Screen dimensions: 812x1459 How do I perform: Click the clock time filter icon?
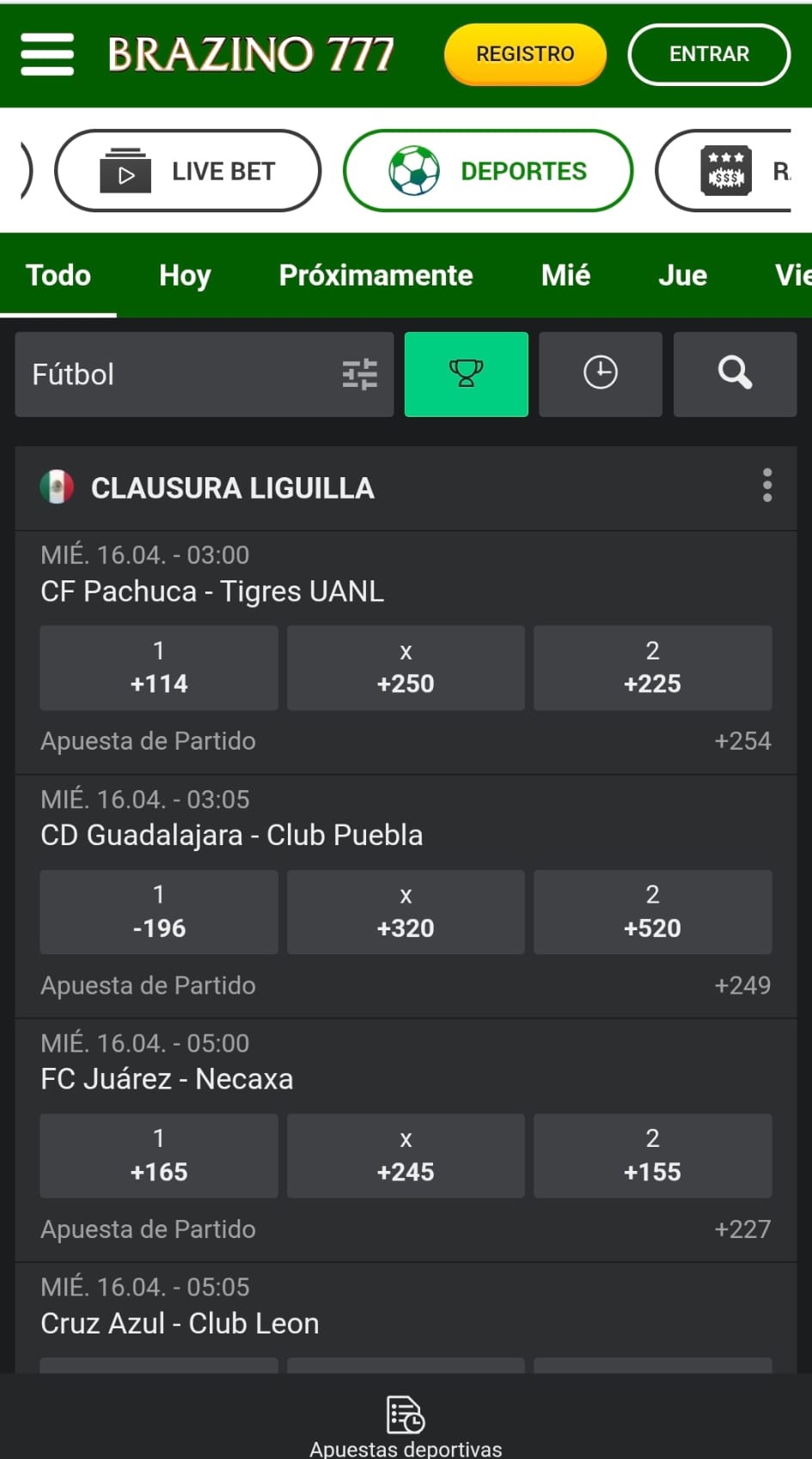pyautogui.click(x=601, y=374)
